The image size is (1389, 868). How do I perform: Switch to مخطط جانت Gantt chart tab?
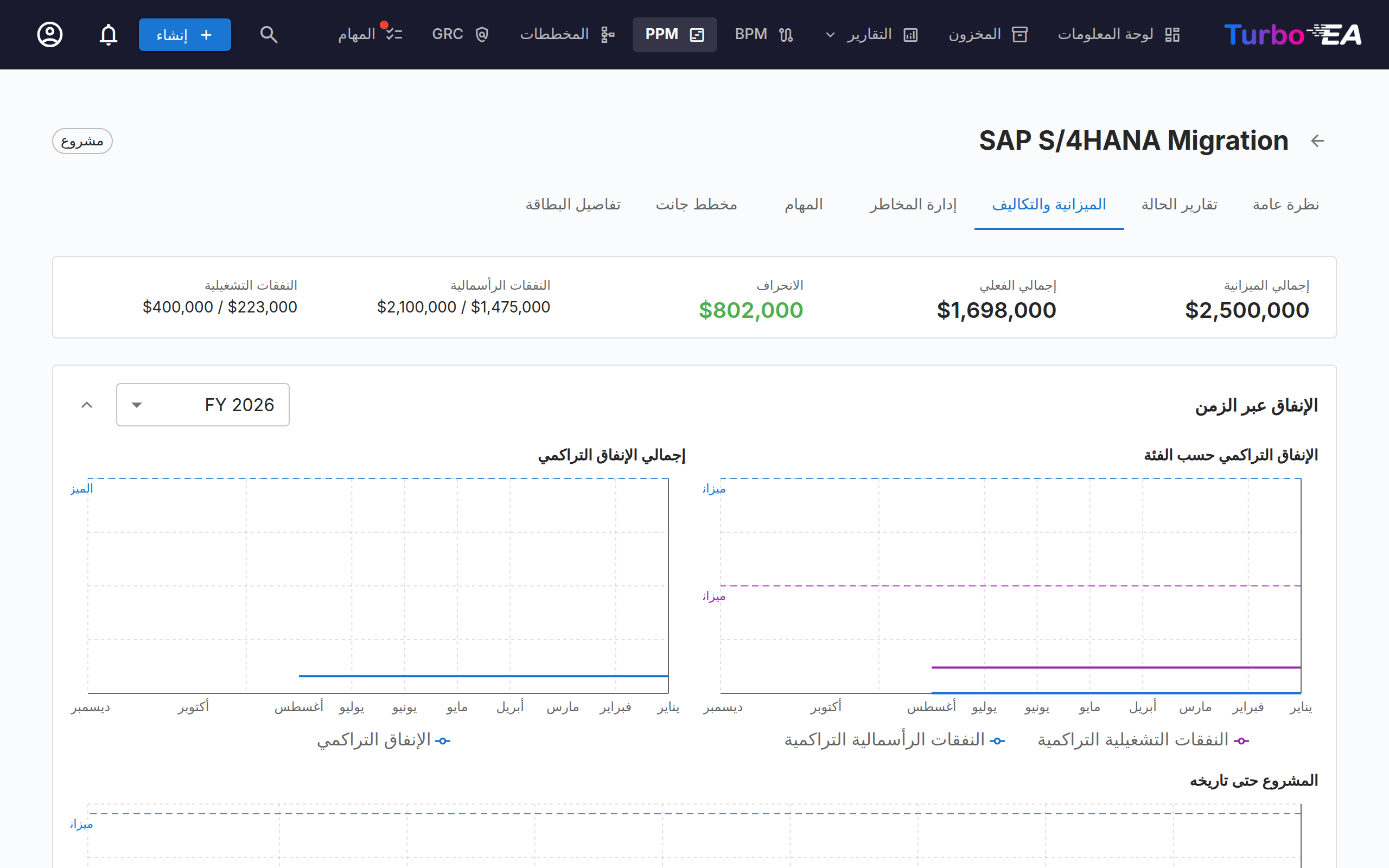[x=696, y=205]
